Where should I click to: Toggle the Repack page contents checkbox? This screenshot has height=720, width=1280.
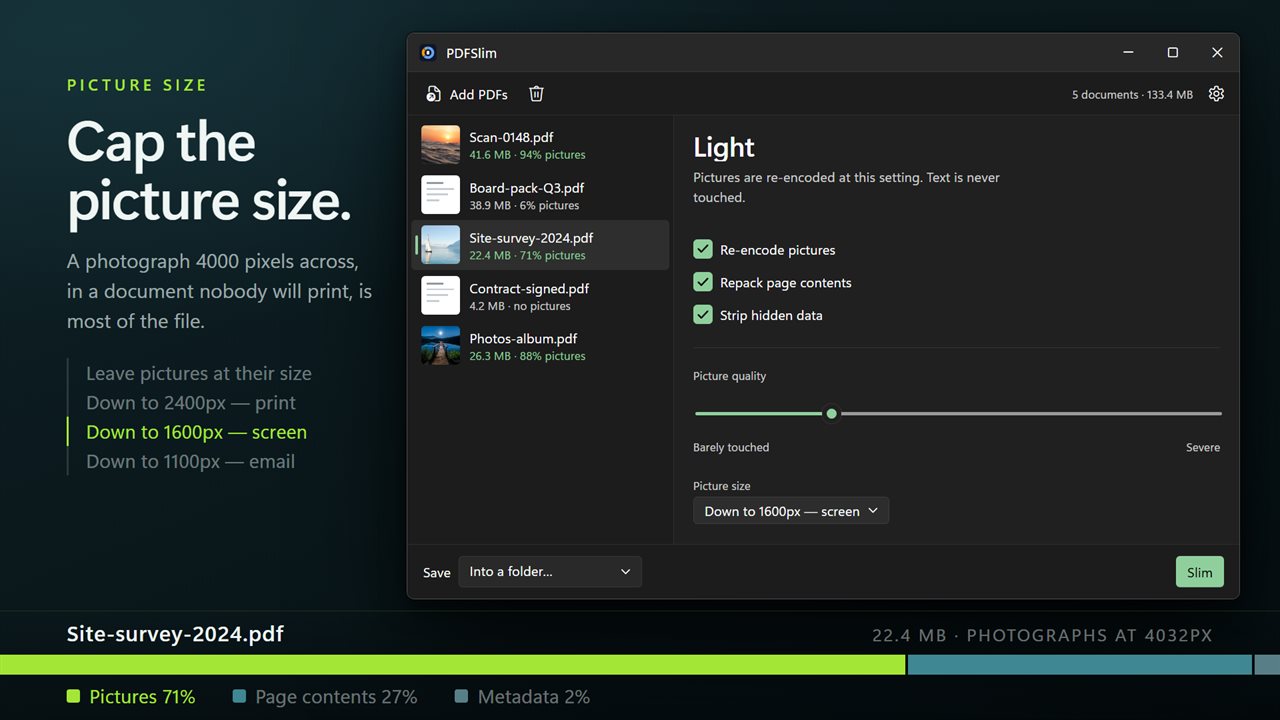(x=703, y=283)
